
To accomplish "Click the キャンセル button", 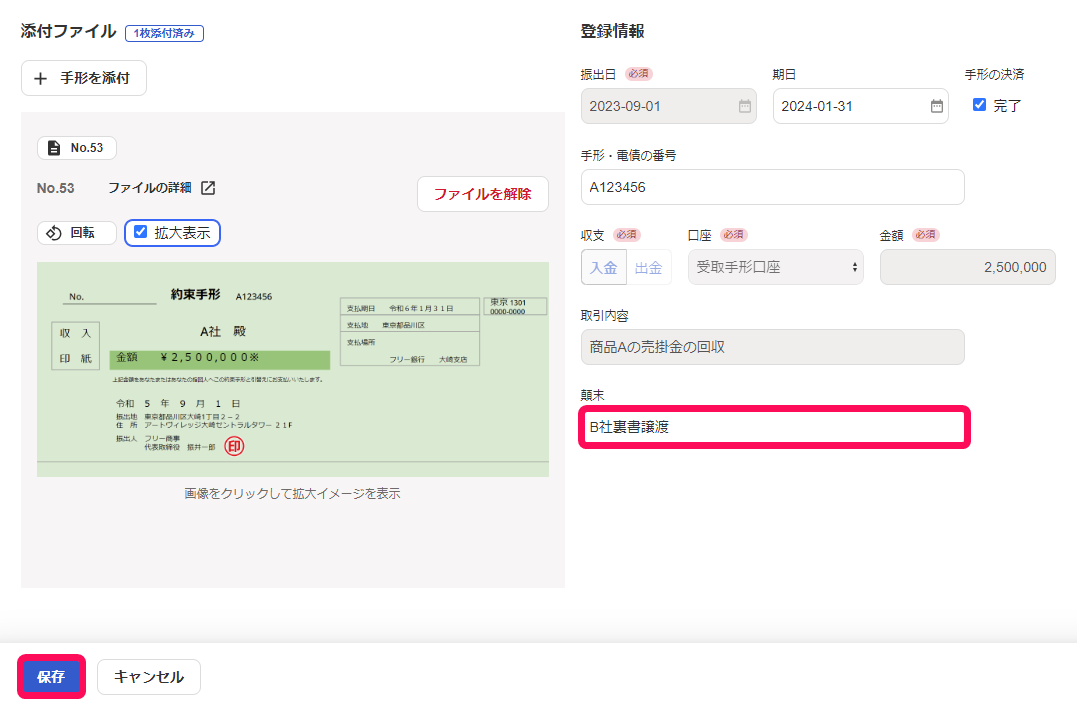I will [x=149, y=676].
